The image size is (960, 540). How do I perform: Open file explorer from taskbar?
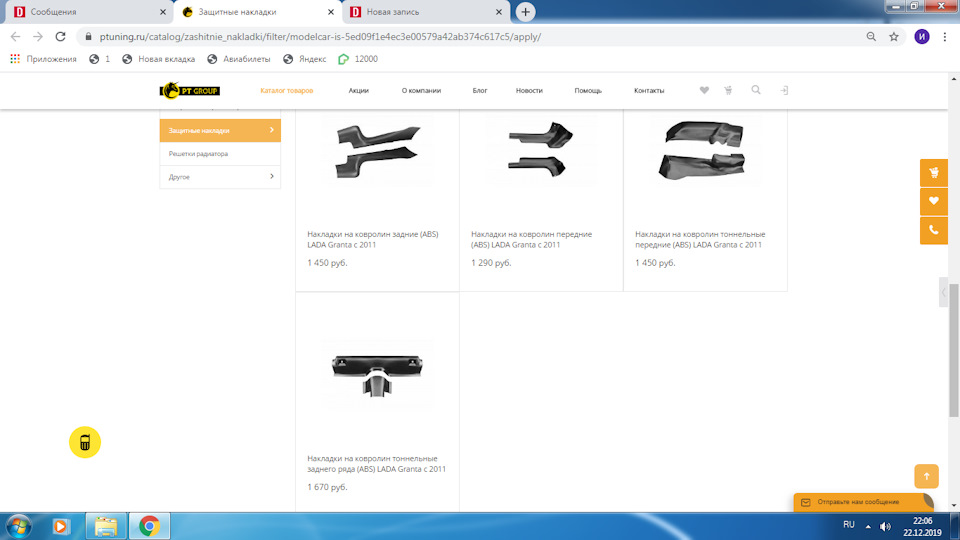[106, 527]
